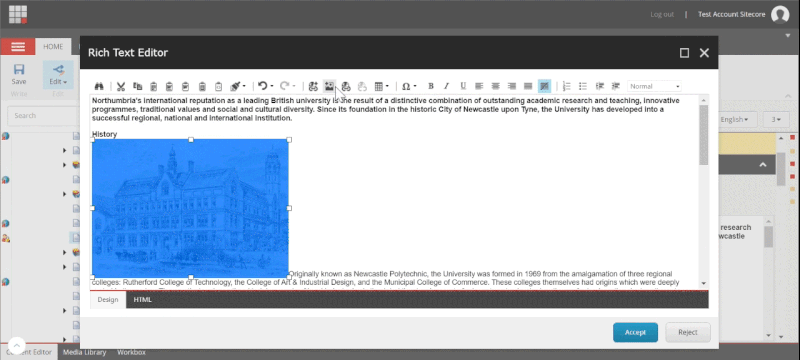Viewport: 800px width, 360px height.
Task: Open the Insert Table tool
Action: click(x=379, y=86)
